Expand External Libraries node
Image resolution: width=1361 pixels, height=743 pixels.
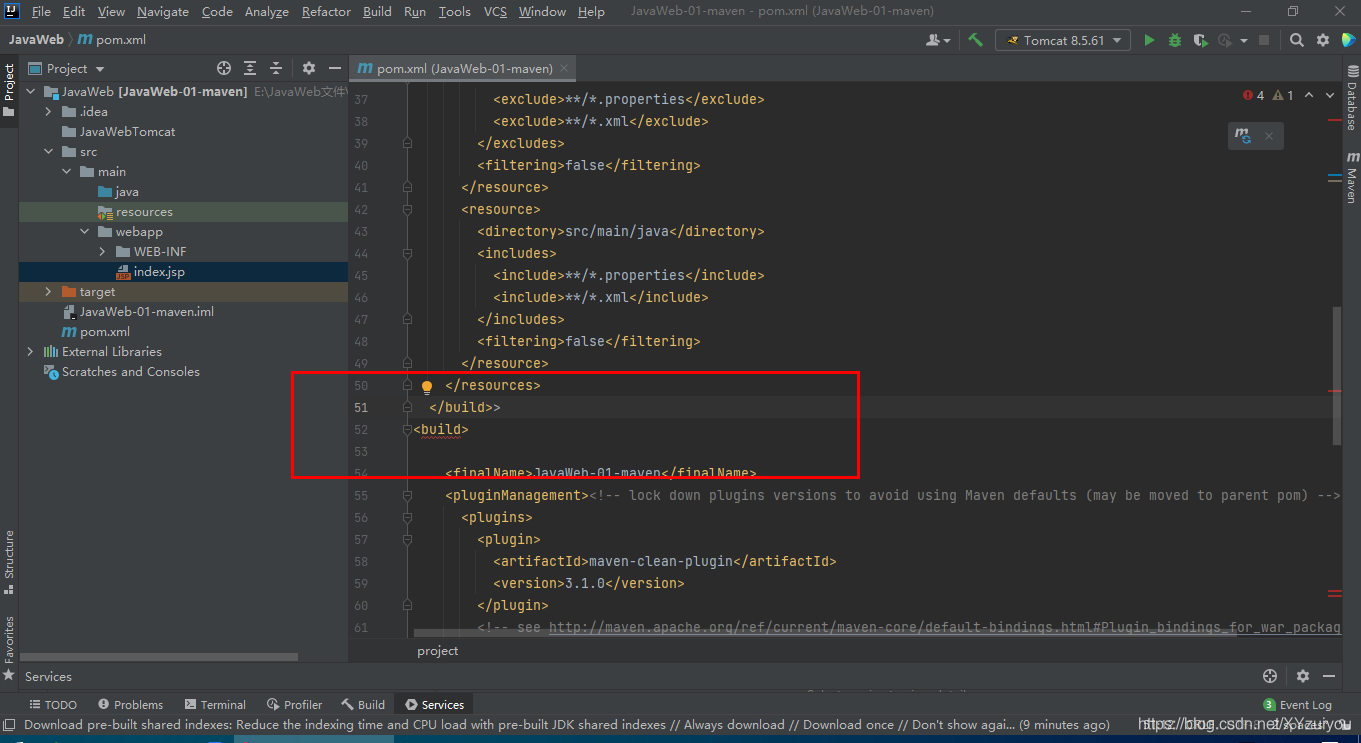coord(30,352)
